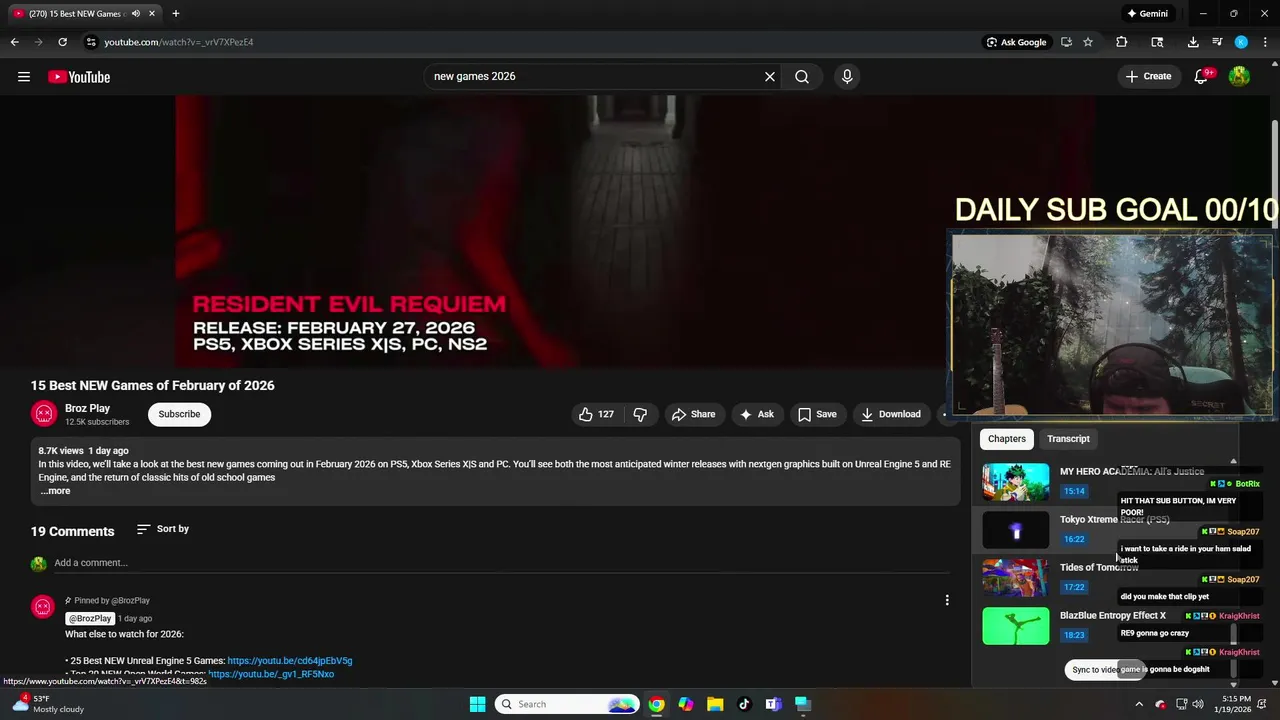Click the Add a comment field
This screenshot has height=720, width=1280.
click(x=500, y=563)
